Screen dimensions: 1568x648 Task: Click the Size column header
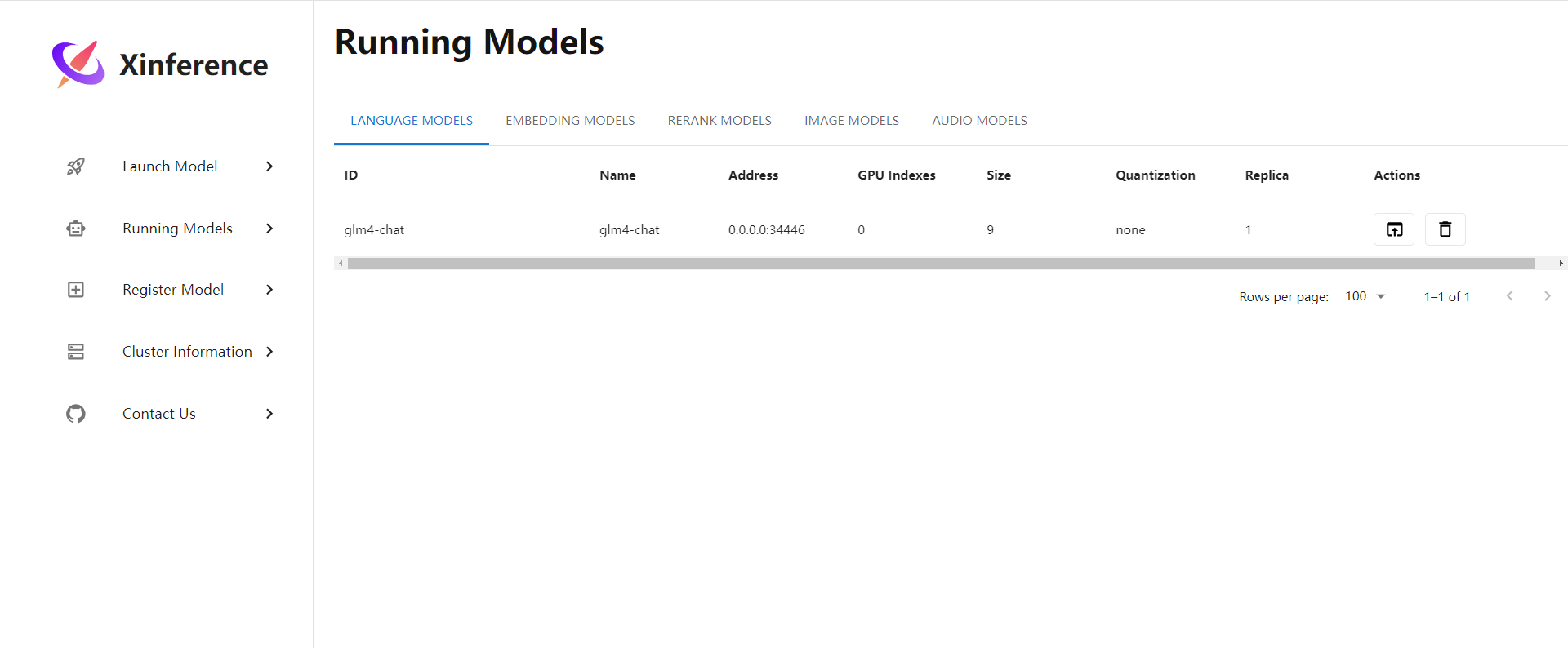[x=999, y=175]
